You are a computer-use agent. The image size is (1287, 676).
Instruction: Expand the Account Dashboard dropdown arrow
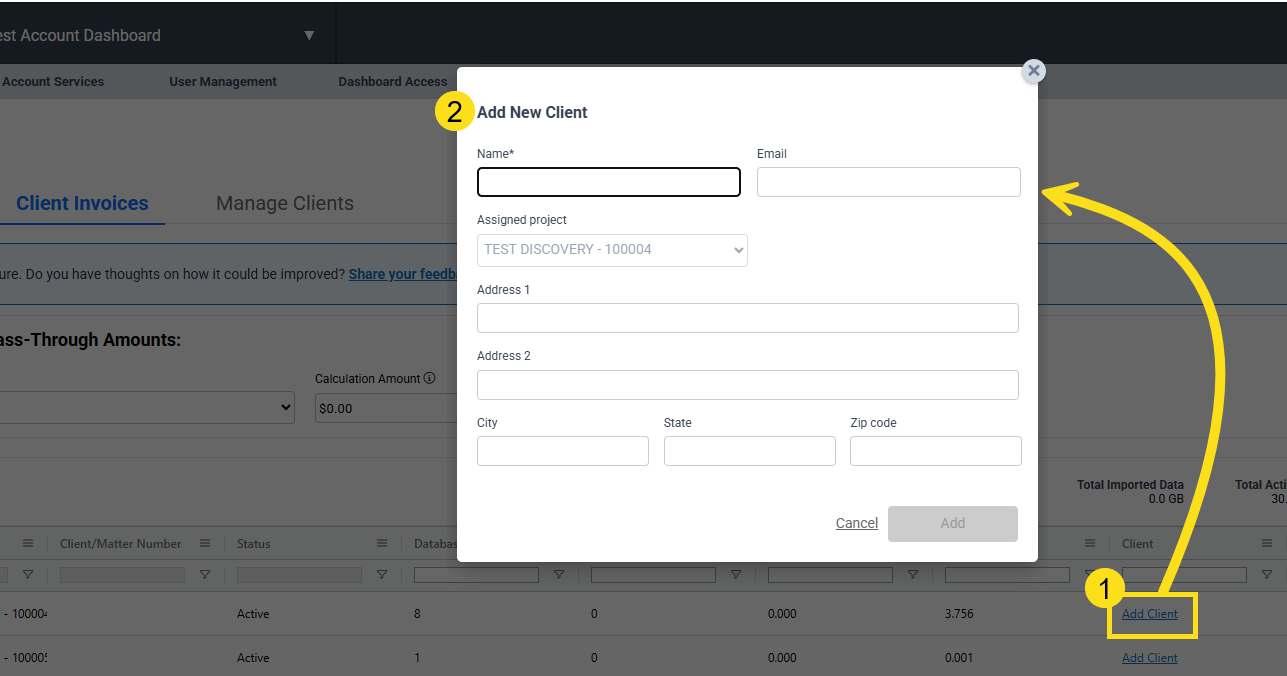click(x=309, y=35)
